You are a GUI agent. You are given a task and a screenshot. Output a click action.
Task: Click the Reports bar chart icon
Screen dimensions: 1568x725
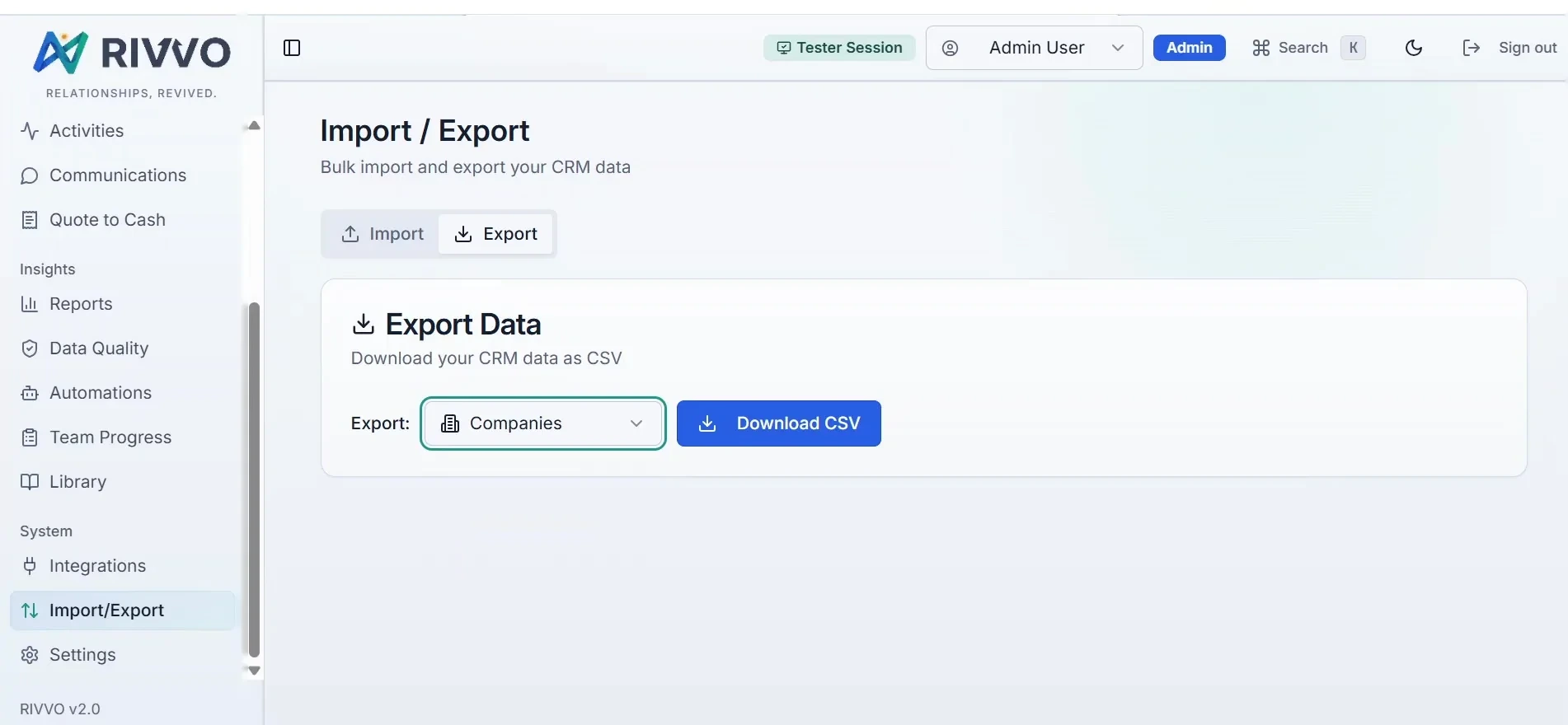coord(30,304)
